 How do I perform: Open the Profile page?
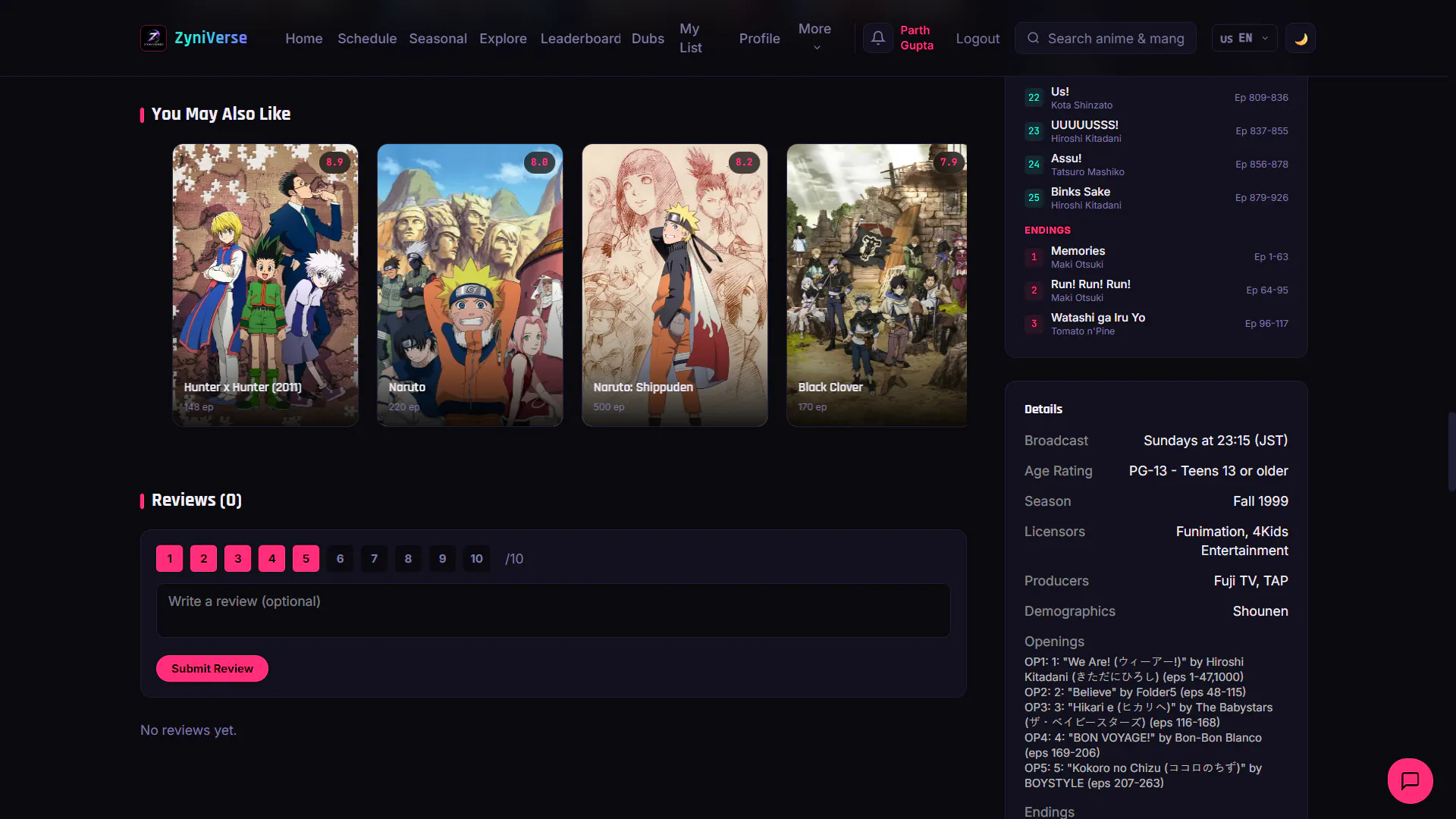point(759,39)
